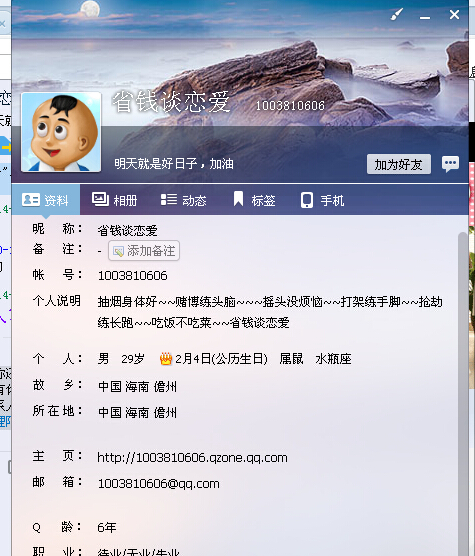Open the 动态 tab

tap(183, 200)
